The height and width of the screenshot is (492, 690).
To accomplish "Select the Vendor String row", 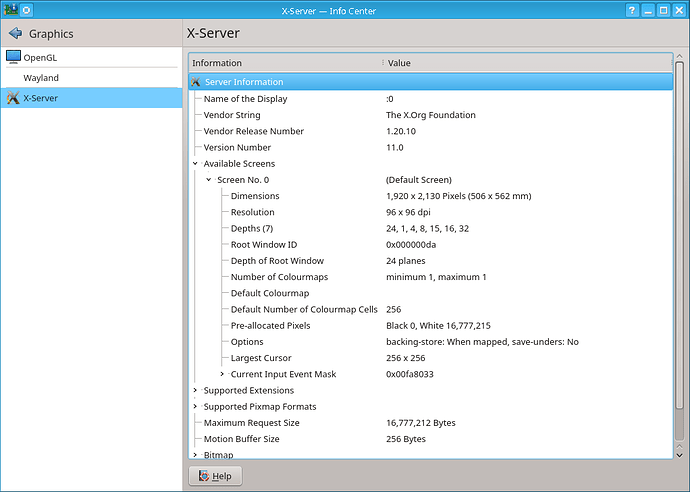I will click(x=431, y=115).
